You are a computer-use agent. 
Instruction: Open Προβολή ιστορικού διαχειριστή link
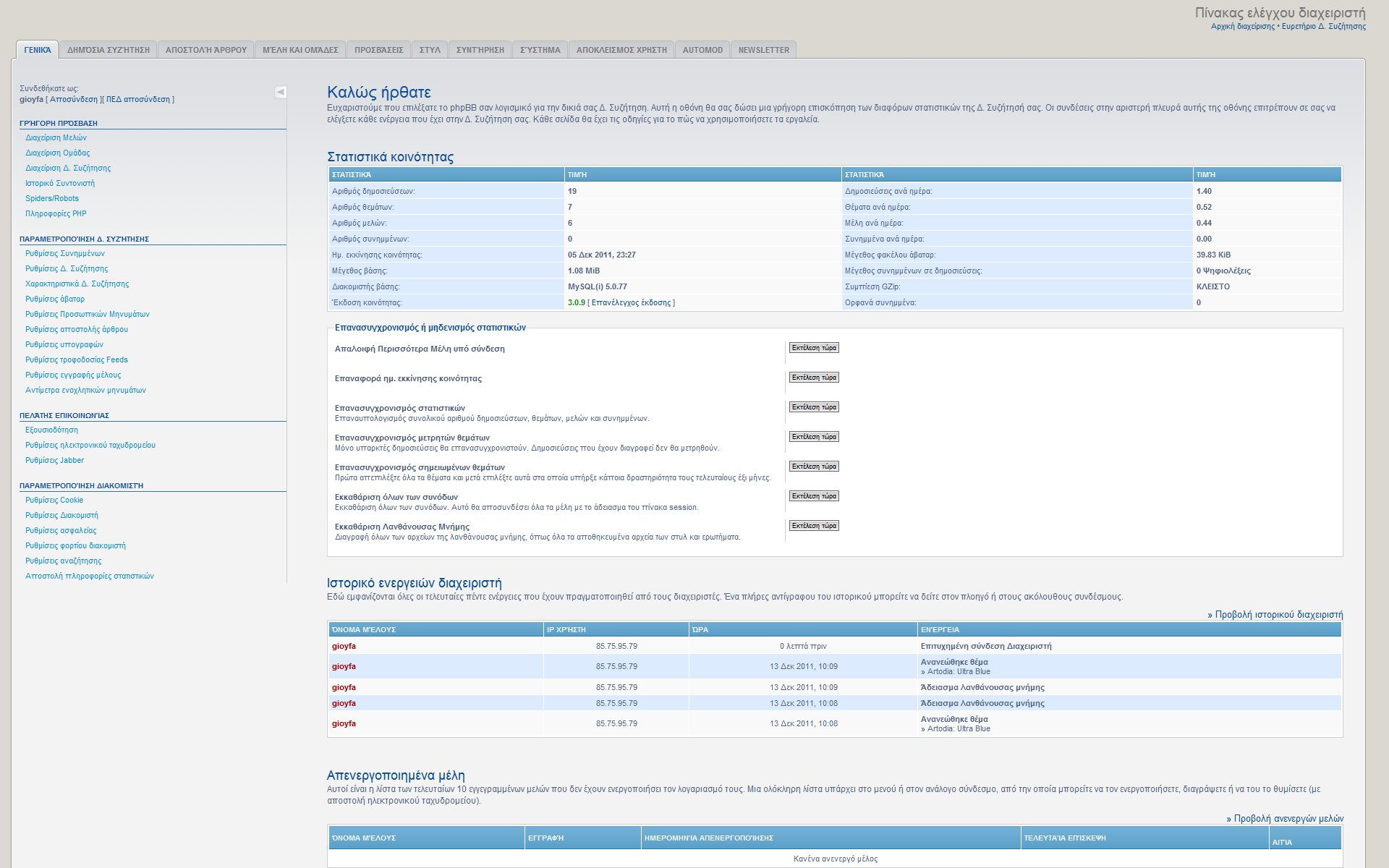coord(1278,614)
